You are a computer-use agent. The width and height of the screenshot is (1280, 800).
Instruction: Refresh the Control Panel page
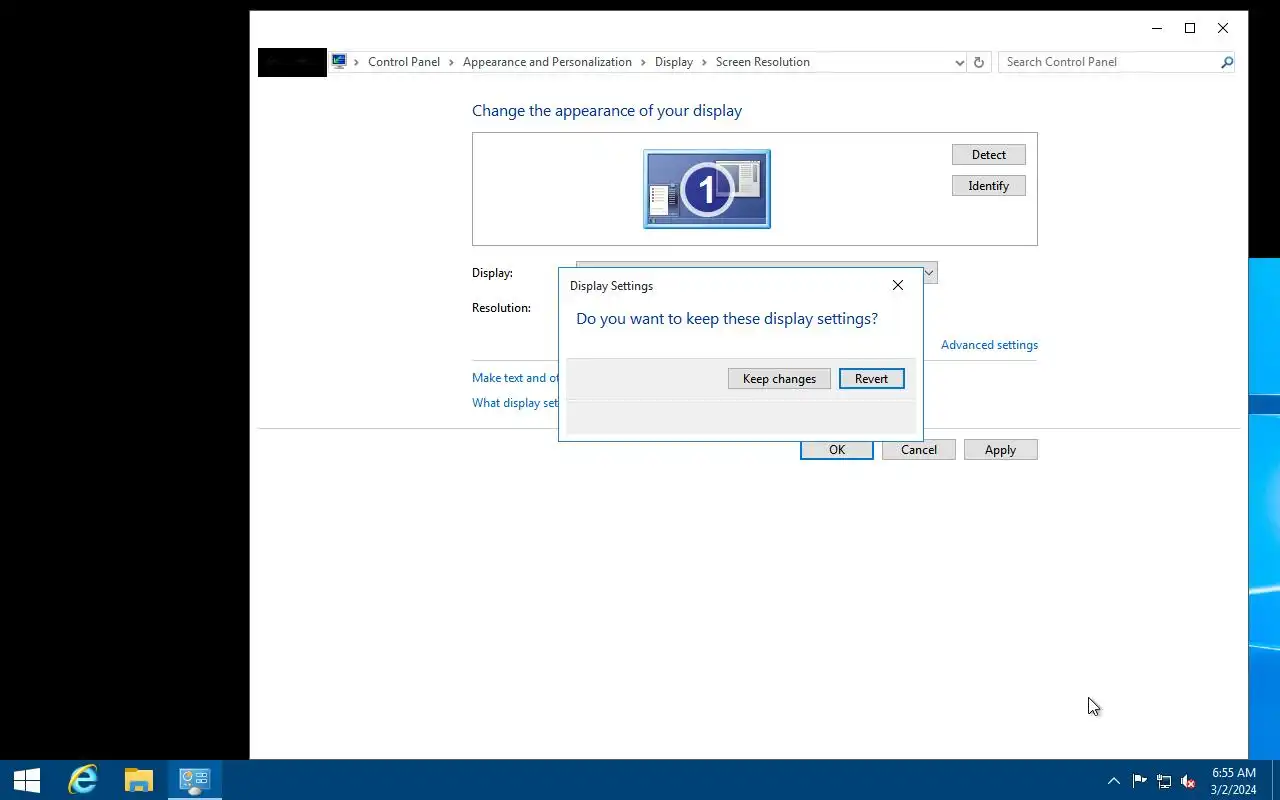coord(979,62)
